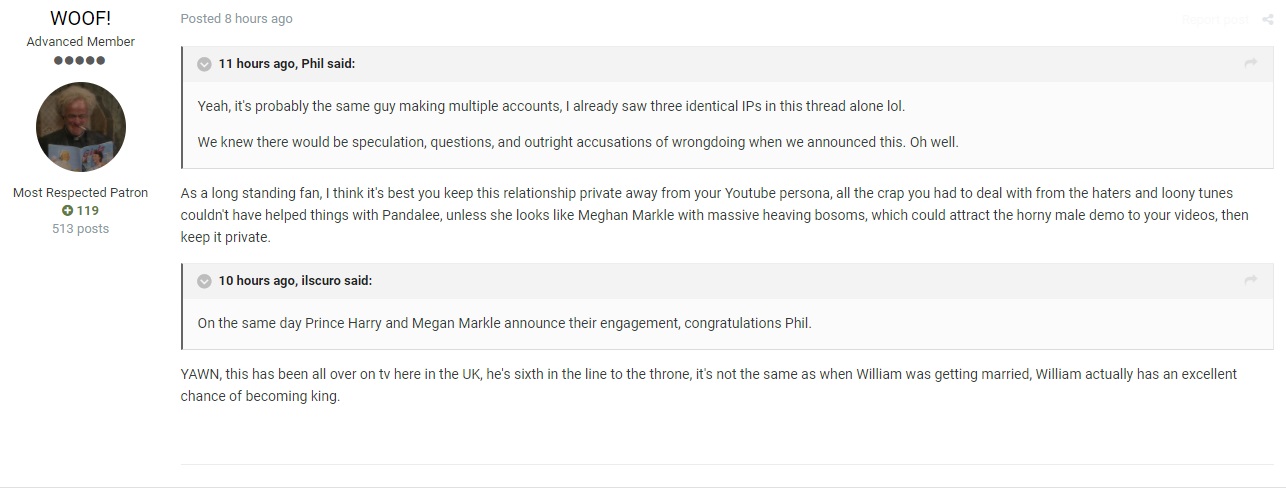This screenshot has width=1286, height=488.
Task: Collapse ilscuro's quote with the chevron toggle
Action: point(204,281)
